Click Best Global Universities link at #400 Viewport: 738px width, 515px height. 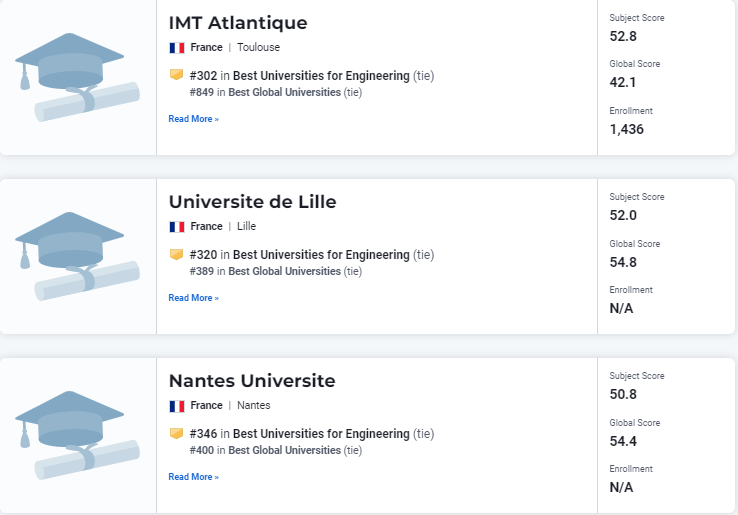click(x=284, y=450)
